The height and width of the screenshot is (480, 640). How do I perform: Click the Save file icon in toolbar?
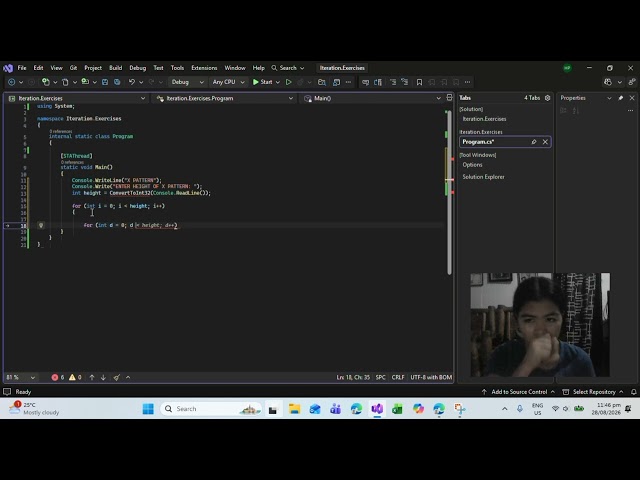pyautogui.click(x=105, y=82)
